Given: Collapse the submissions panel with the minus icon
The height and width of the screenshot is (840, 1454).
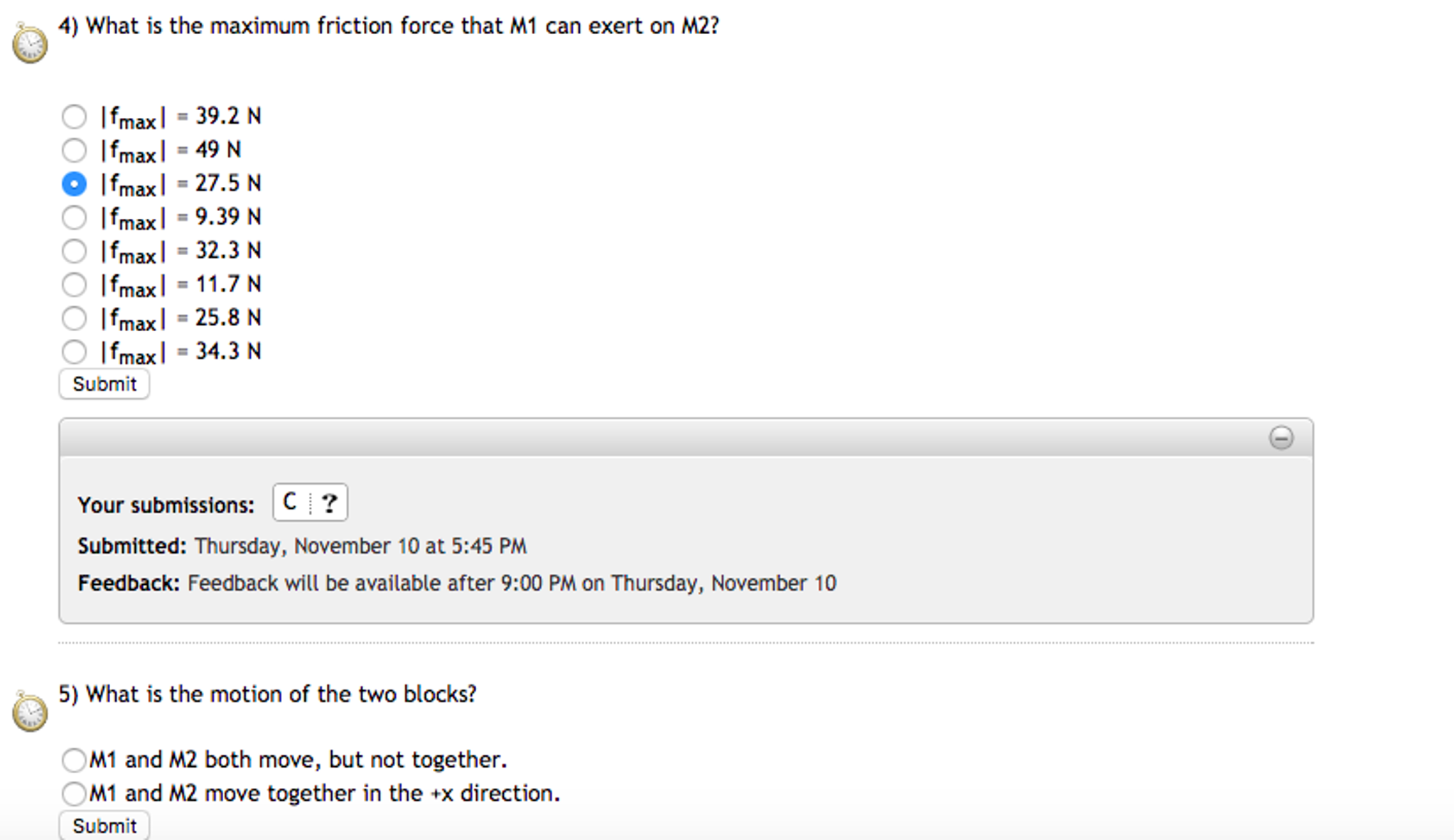Looking at the screenshot, I should tap(1283, 438).
